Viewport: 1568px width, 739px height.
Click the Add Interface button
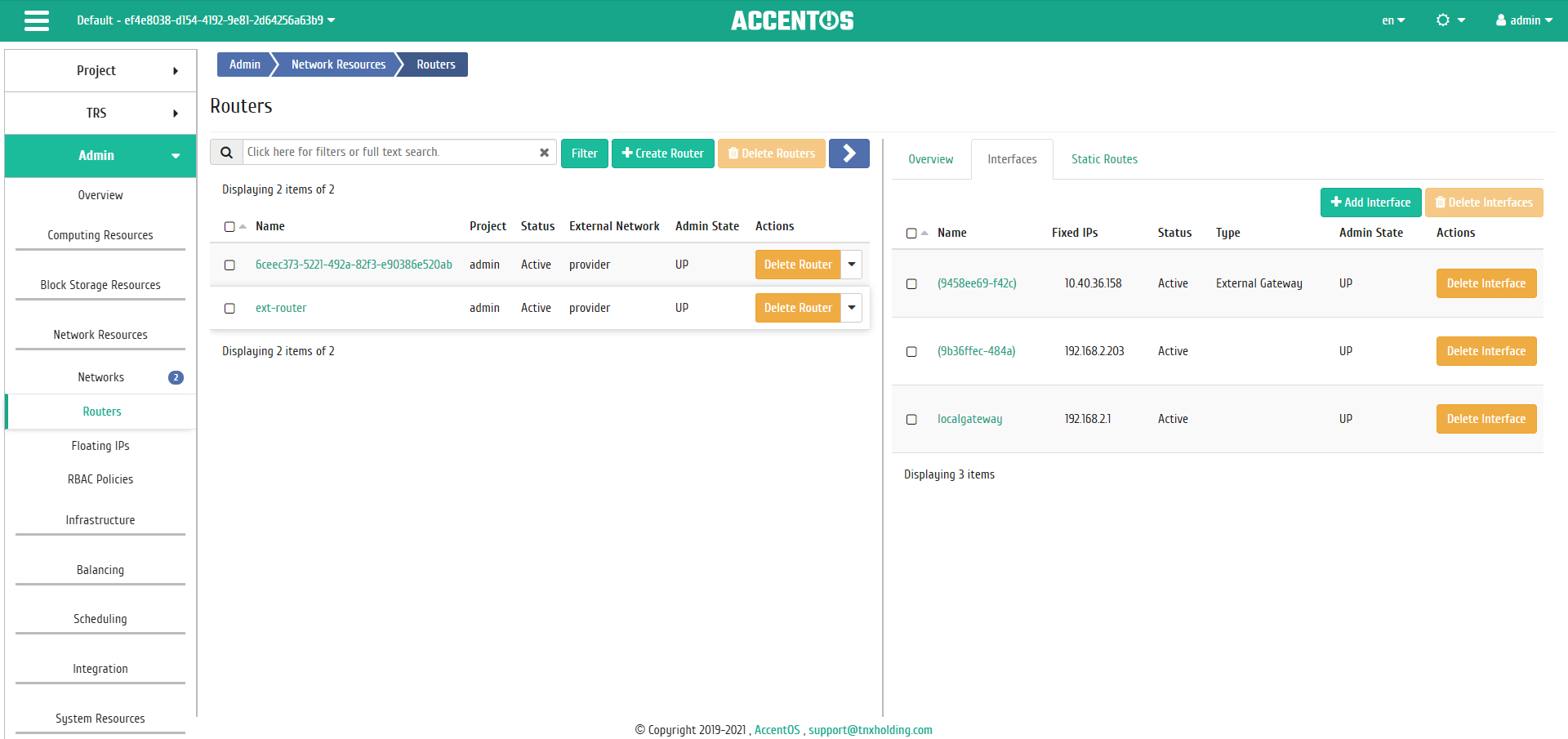coord(1370,203)
